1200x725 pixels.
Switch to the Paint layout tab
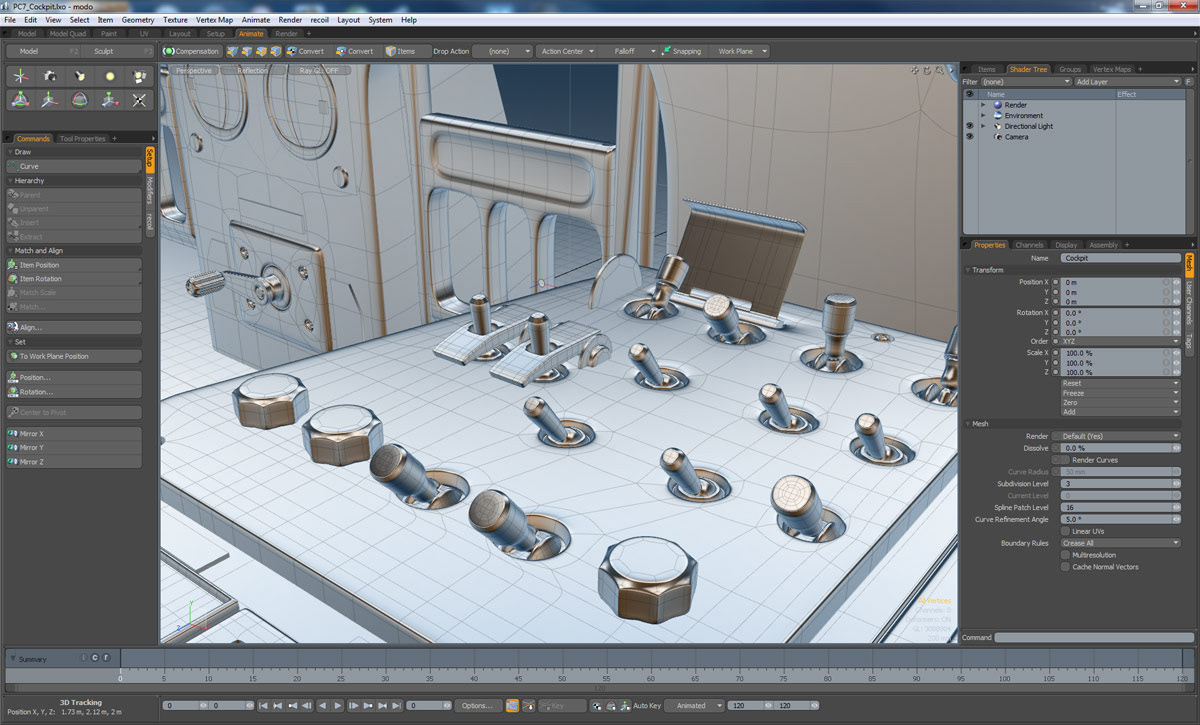coord(108,33)
